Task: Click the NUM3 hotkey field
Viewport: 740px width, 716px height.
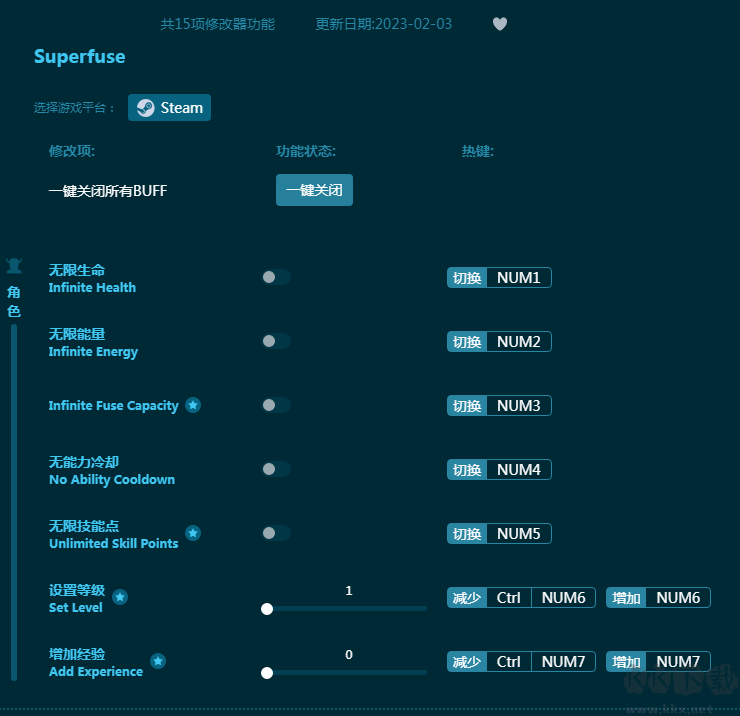Action: (x=518, y=406)
